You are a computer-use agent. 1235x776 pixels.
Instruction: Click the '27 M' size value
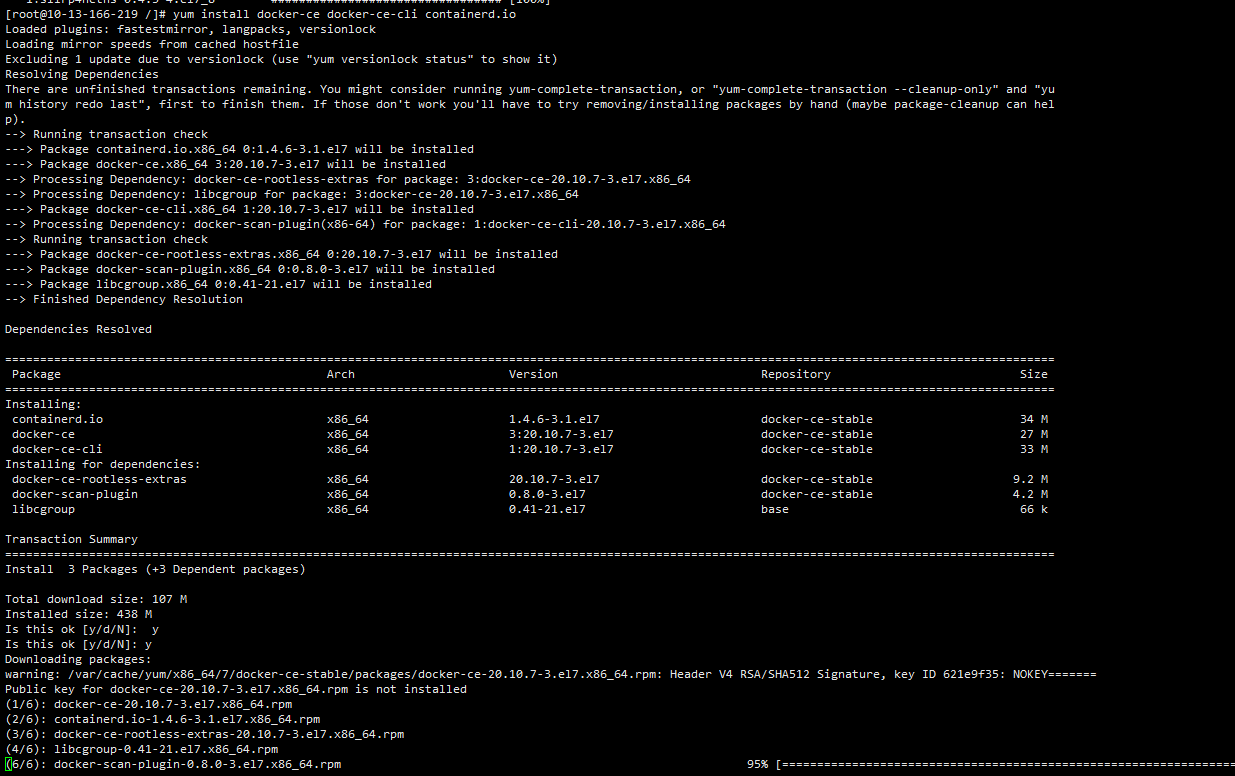(1034, 434)
